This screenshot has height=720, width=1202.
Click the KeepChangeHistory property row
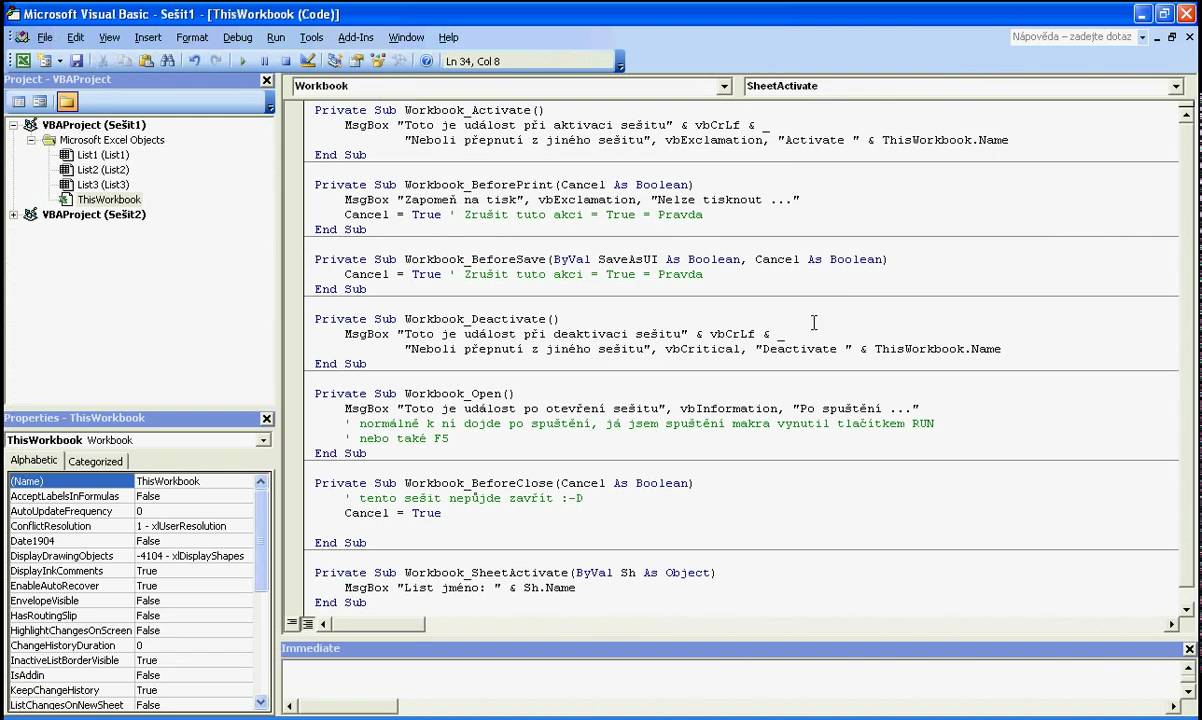[131, 690]
